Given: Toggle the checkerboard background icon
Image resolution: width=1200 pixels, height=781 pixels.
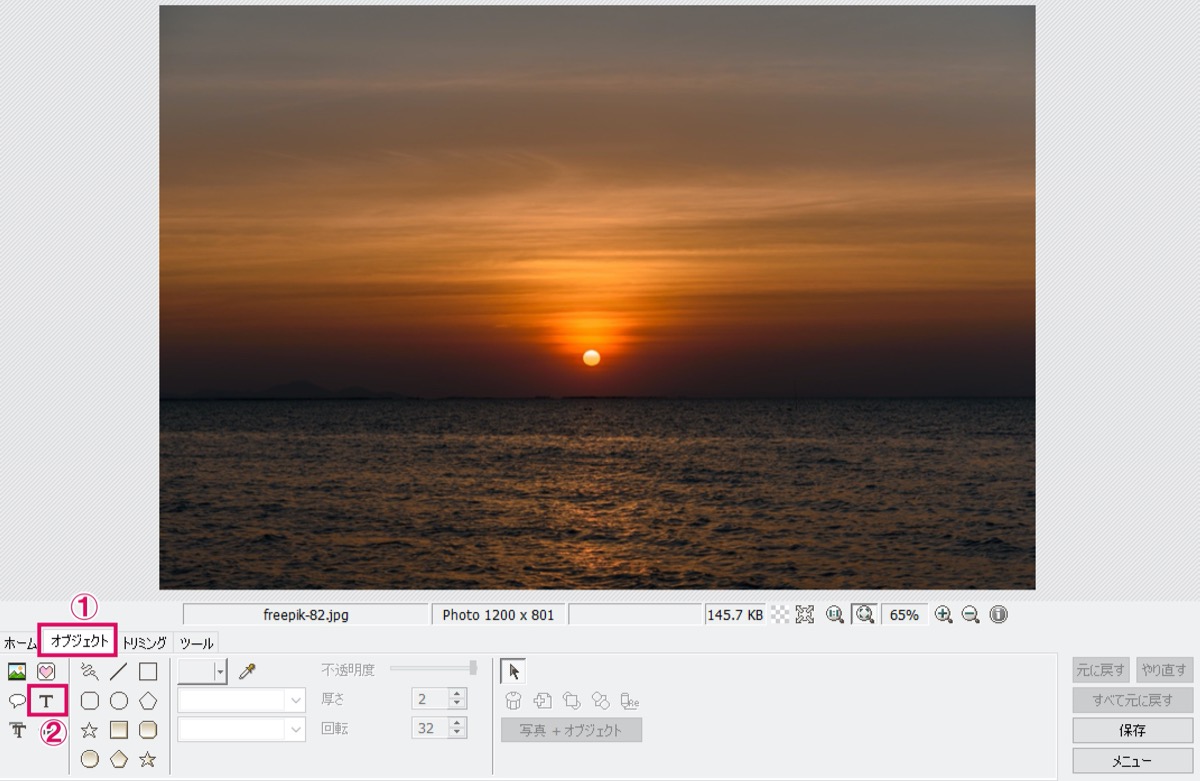Looking at the screenshot, I should [779, 614].
